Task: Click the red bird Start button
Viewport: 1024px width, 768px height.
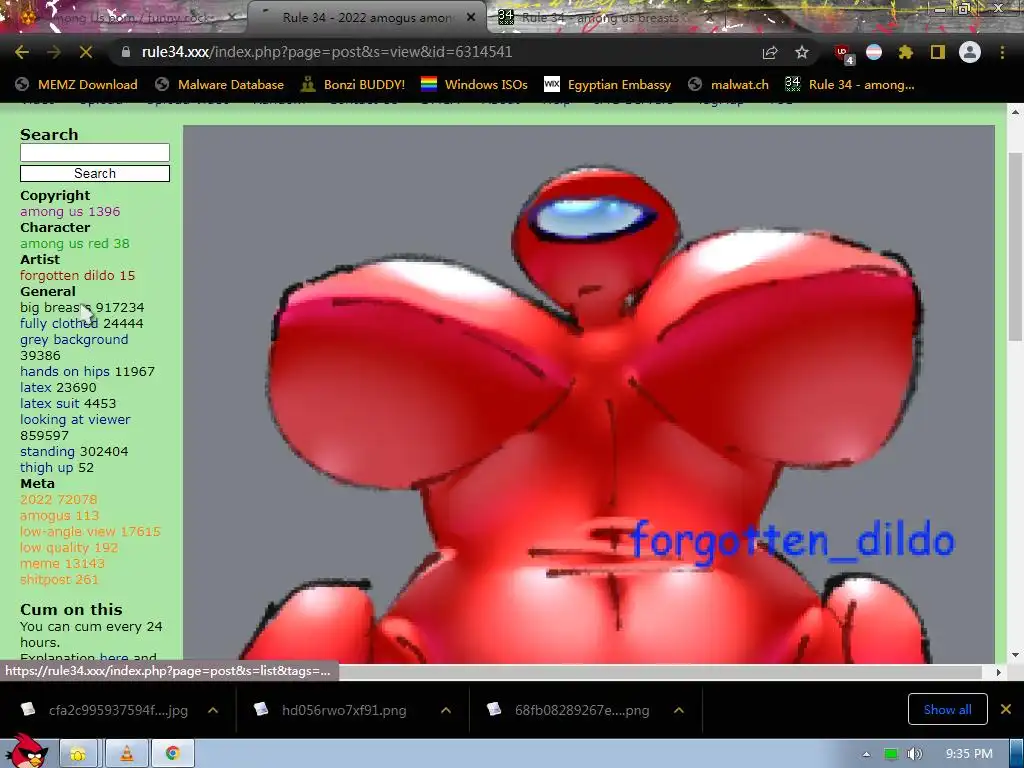Action: pyautogui.click(x=25, y=752)
